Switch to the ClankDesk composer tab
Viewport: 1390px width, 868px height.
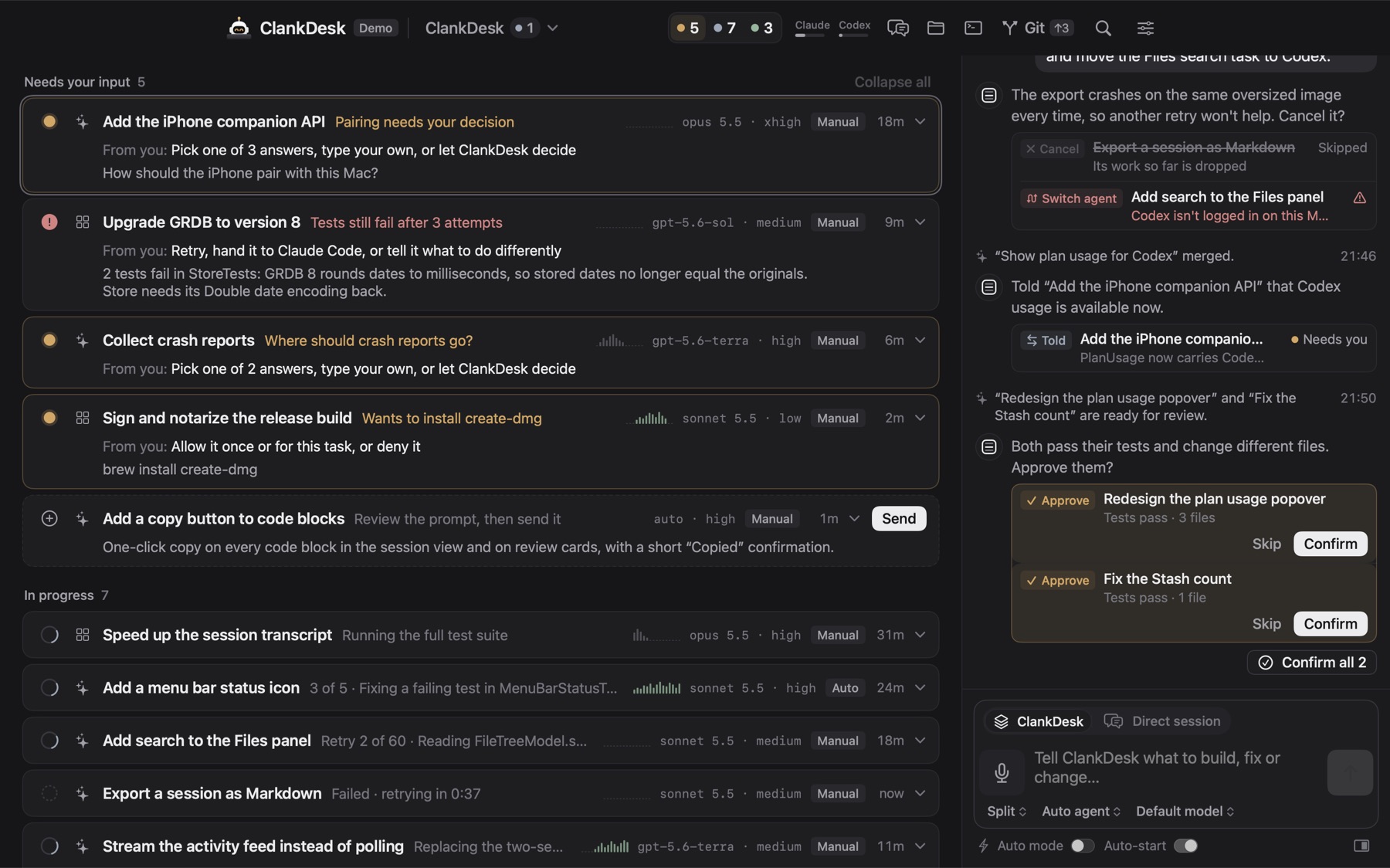(1039, 721)
